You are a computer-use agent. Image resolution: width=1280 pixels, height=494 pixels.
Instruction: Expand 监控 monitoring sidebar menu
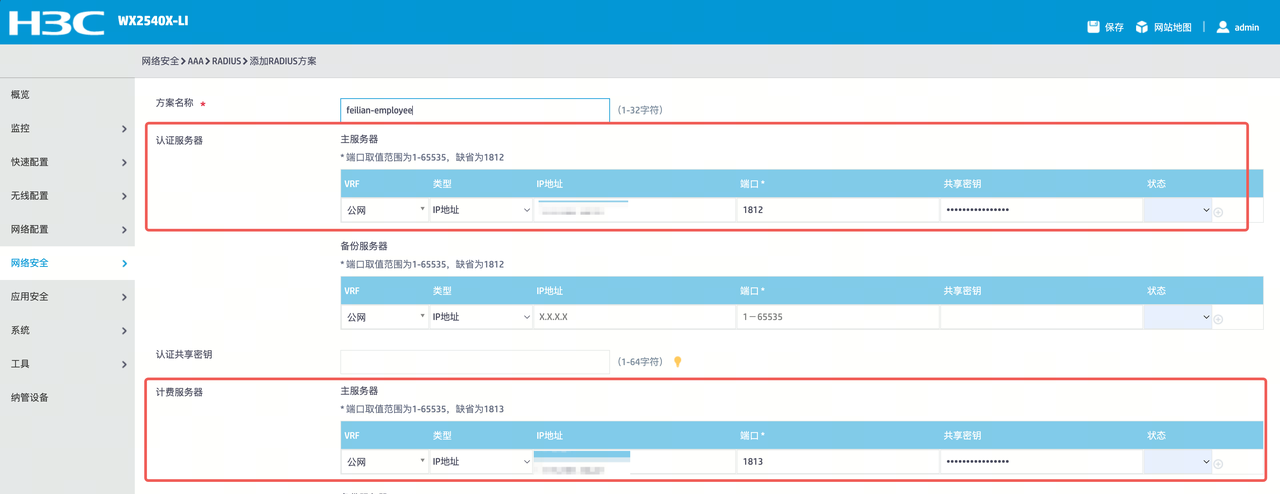[67, 129]
